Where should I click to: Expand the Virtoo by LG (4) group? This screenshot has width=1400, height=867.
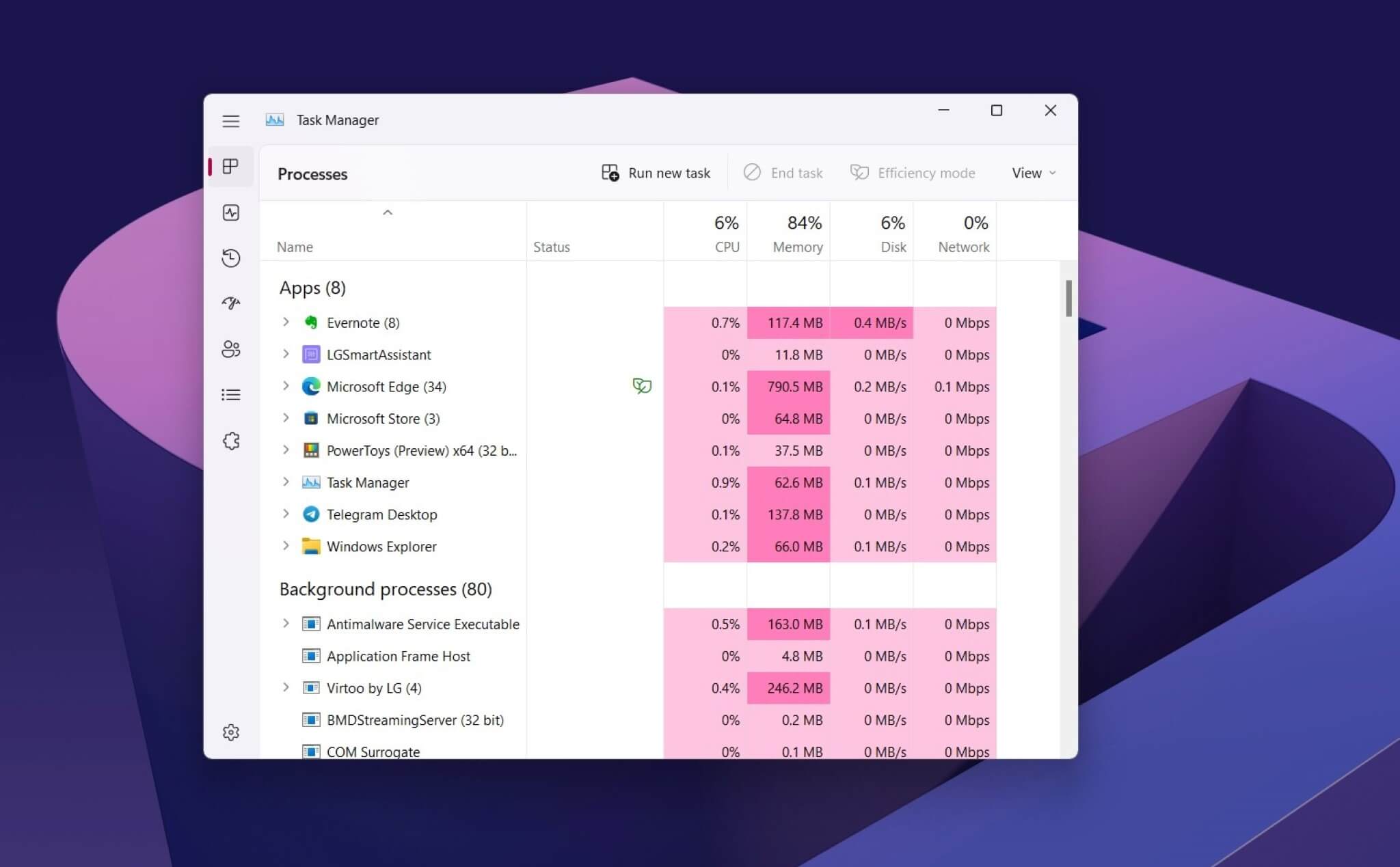[x=286, y=687]
